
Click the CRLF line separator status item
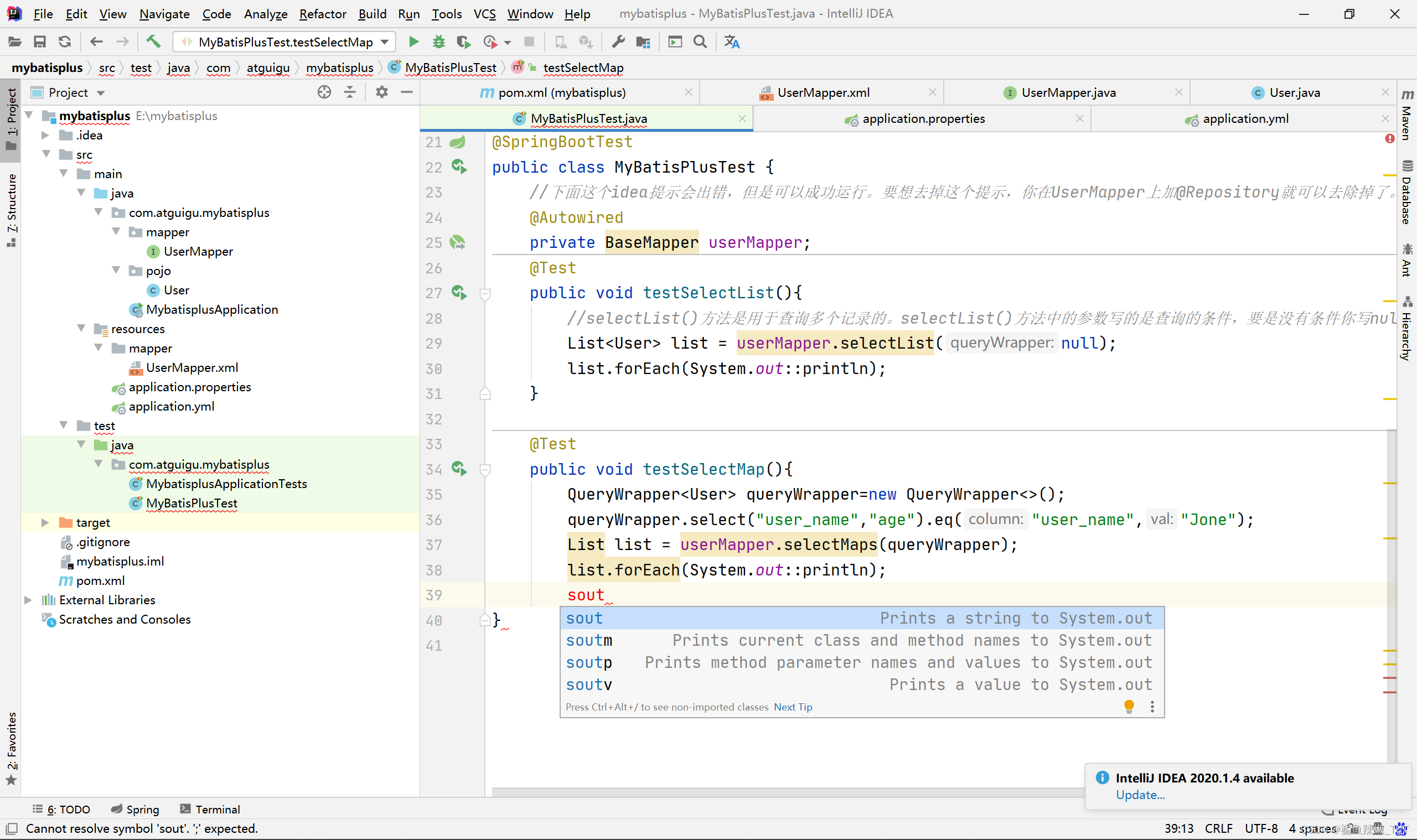(x=1218, y=829)
